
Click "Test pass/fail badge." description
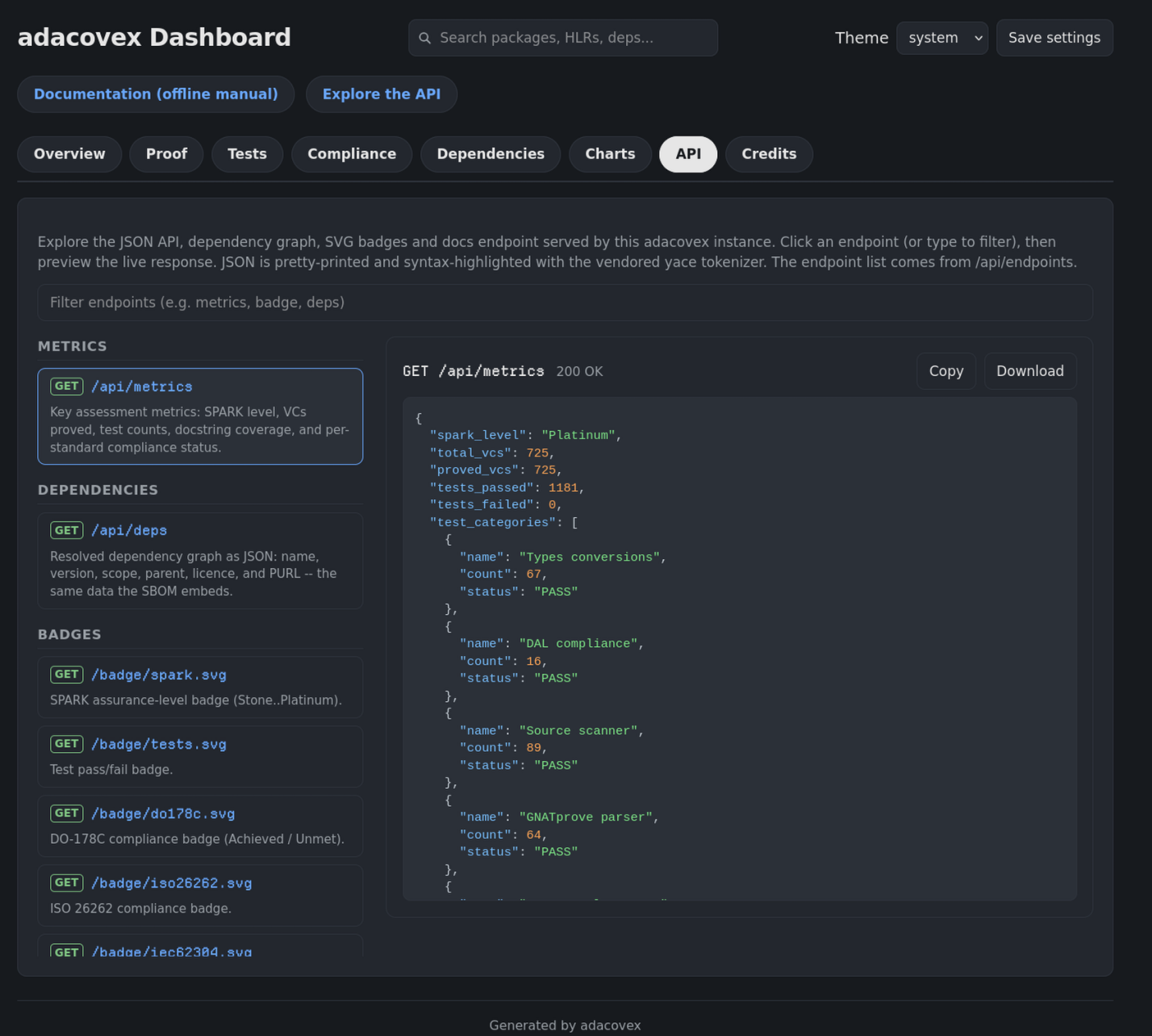tap(111, 770)
